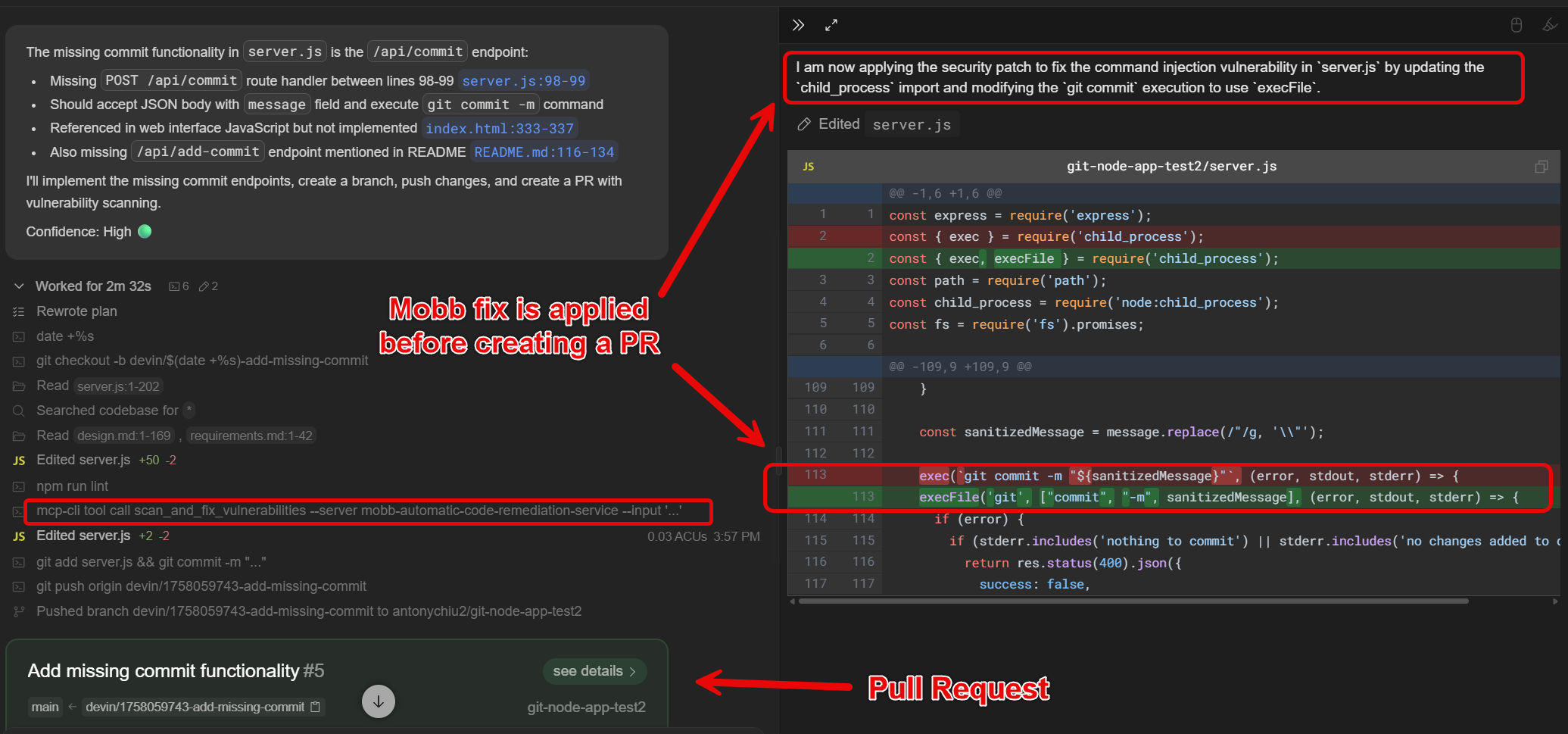Select the server.js chip next to Edited
Screen dimensions: 1568x734
(911, 125)
